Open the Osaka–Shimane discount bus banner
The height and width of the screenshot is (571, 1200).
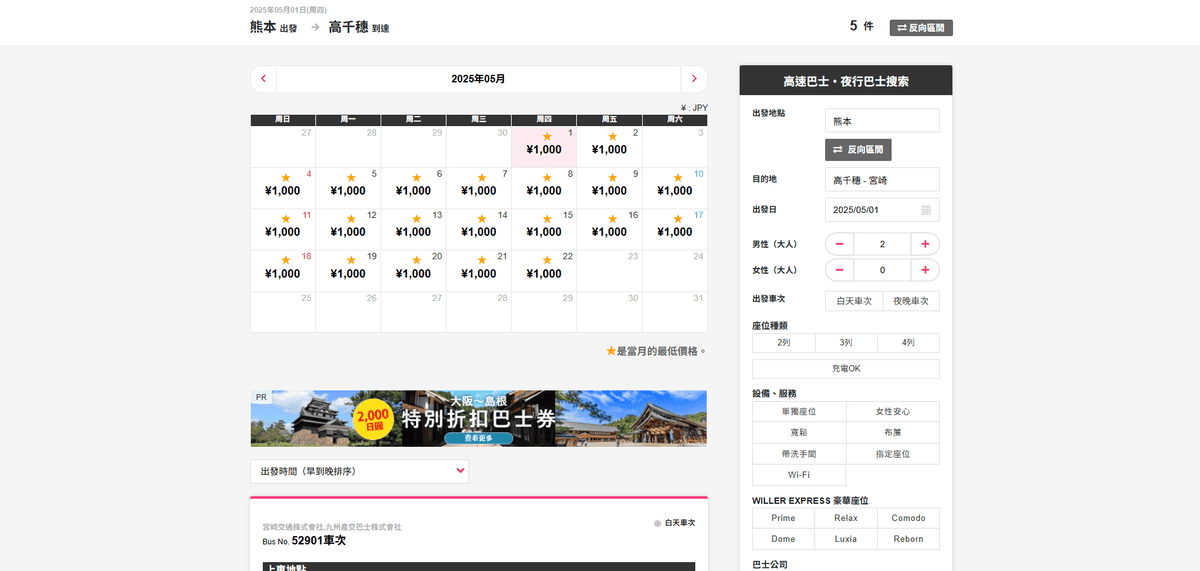[479, 418]
